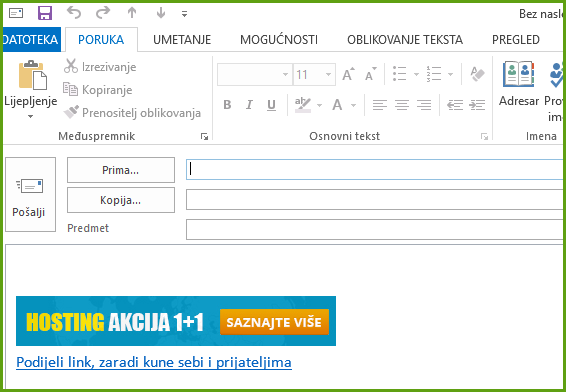
Task: Click the Save disk icon
Action: (45, 14)
